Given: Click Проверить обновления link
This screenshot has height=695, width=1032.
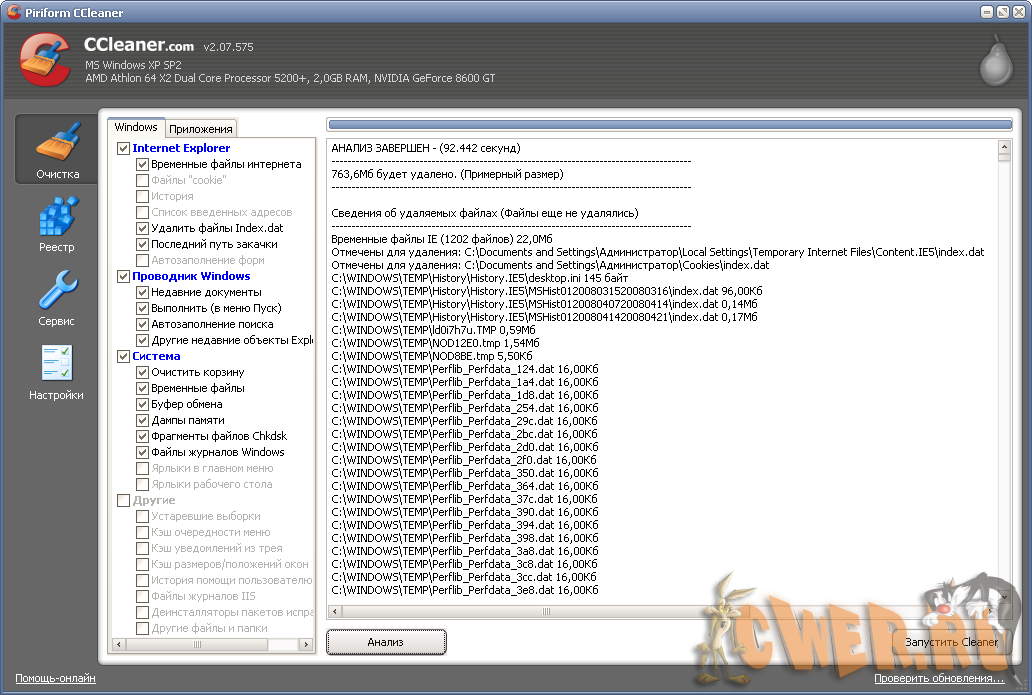Looking at the screenshot, I should click(938, 678).
